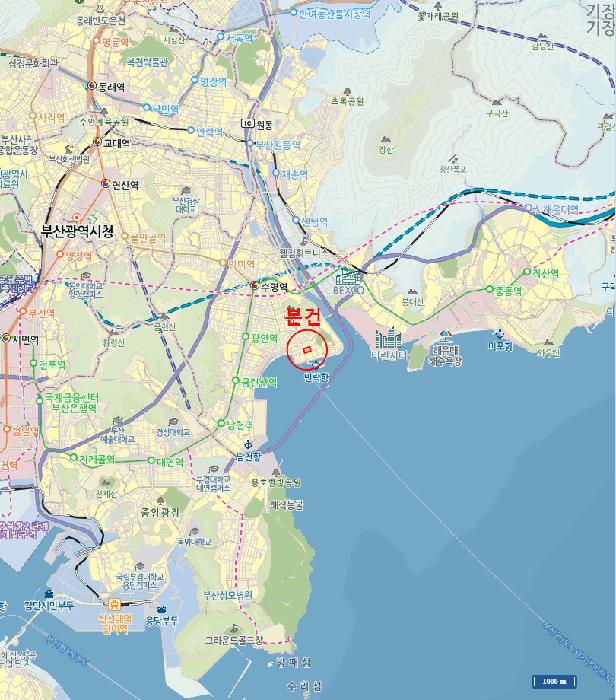Click the 중동역 station circle
Image resolution: width=616 pixels, height=700 pixels.
pyautogui.click(x=489, y=289)
